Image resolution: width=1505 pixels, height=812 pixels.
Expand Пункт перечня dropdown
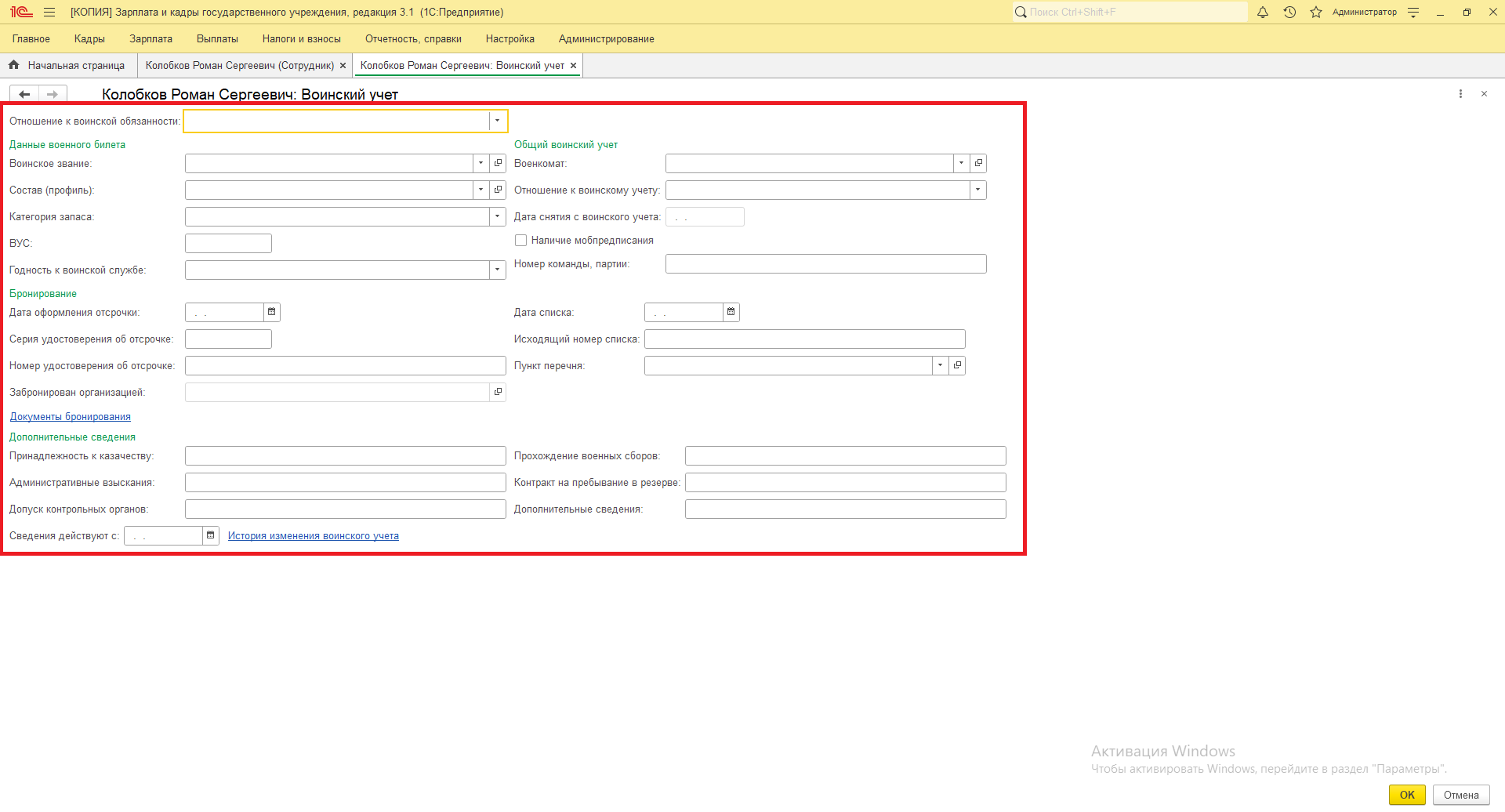(940, 366)
